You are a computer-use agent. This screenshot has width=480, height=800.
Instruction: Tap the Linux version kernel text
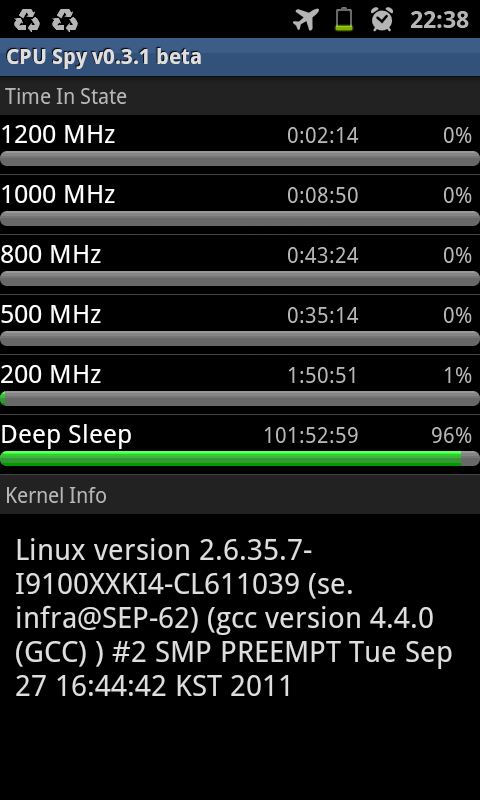coord(234,618)
